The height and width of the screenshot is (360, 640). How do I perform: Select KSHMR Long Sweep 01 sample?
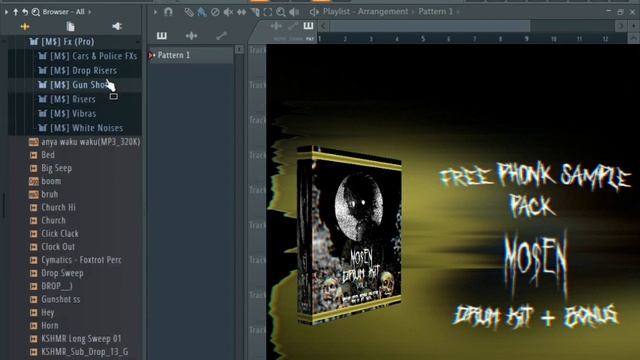(76, 339)
